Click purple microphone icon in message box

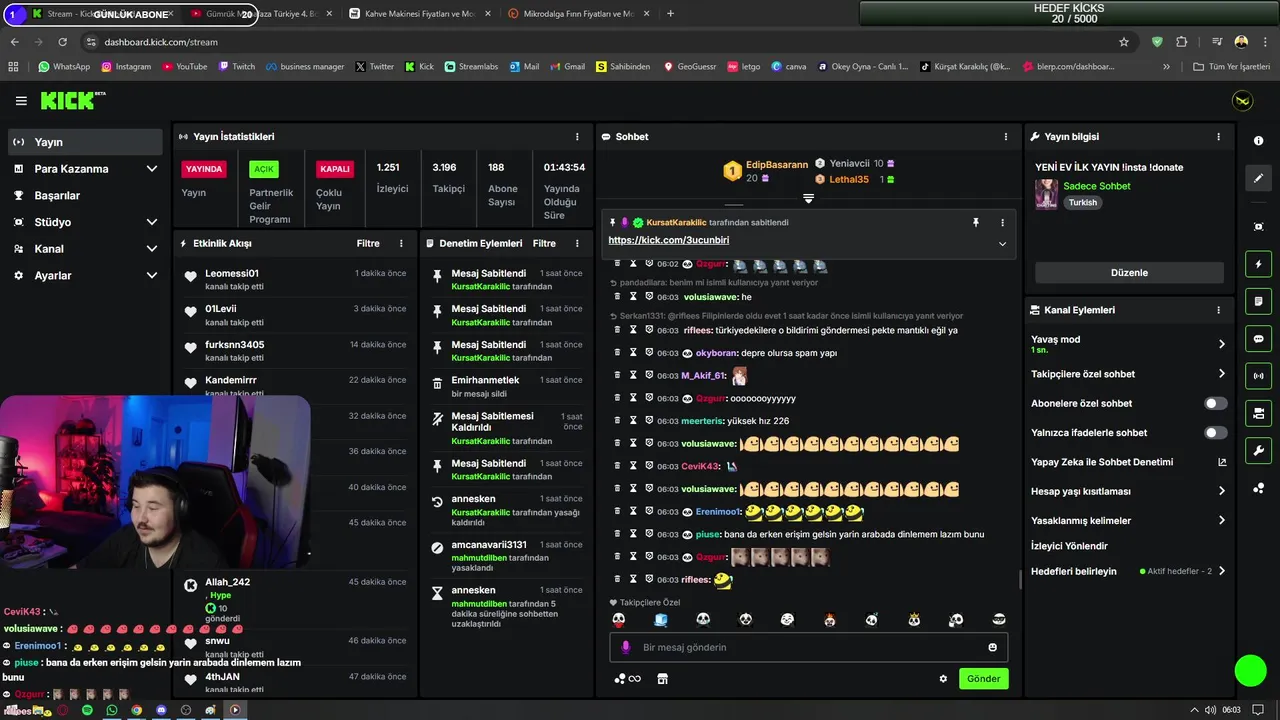pos(626,647)
